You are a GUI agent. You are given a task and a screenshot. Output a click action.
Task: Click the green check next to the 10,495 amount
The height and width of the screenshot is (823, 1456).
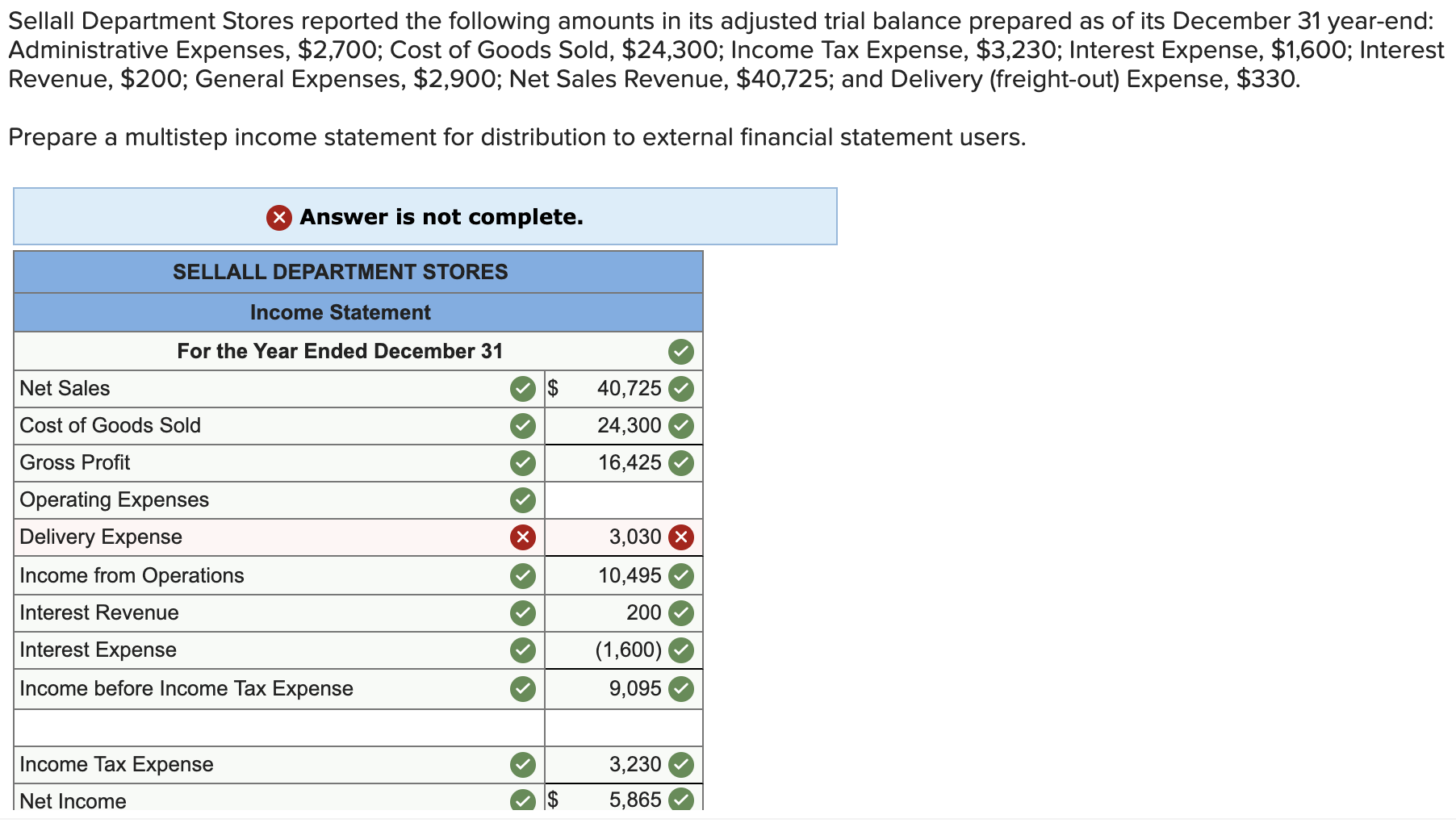click(x=681, y=576)
